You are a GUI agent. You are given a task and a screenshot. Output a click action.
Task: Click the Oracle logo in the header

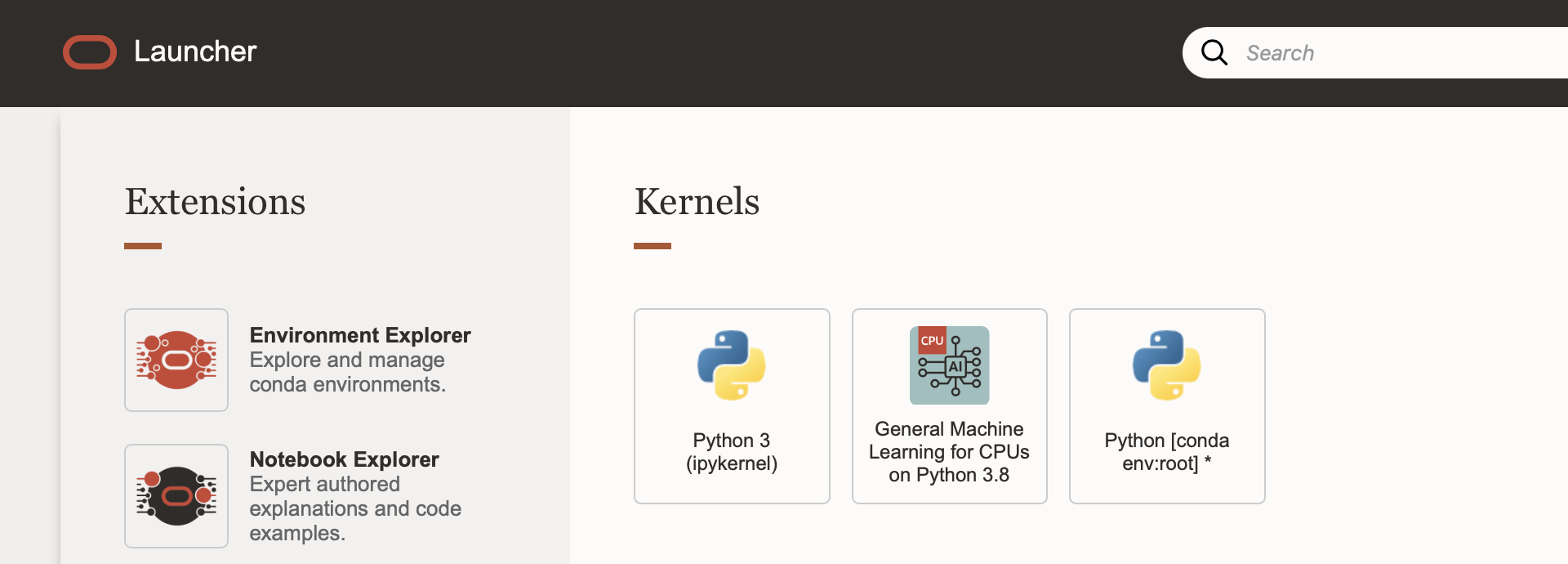pos(90,52)
